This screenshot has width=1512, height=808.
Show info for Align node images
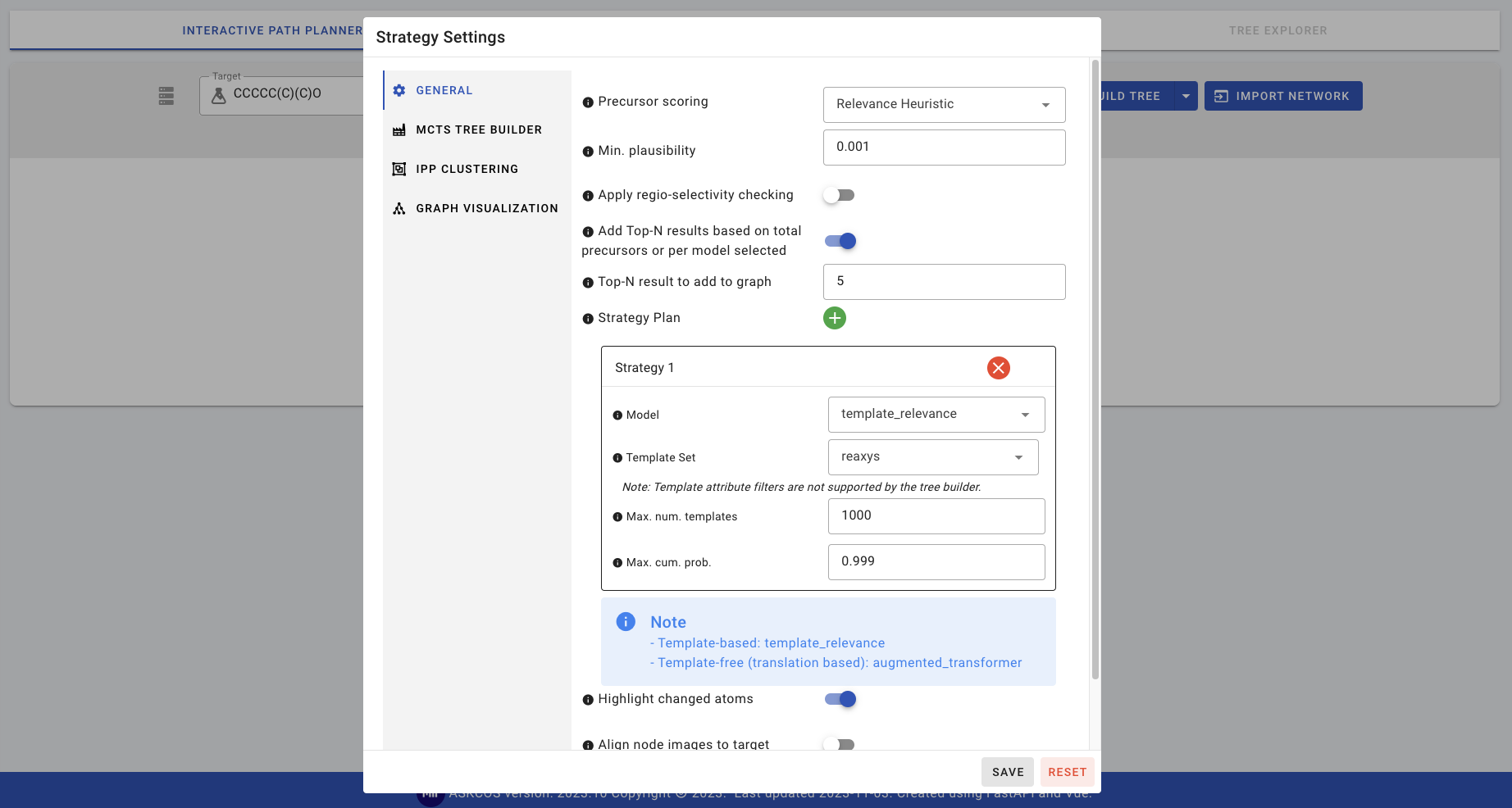tap(588, 745)
